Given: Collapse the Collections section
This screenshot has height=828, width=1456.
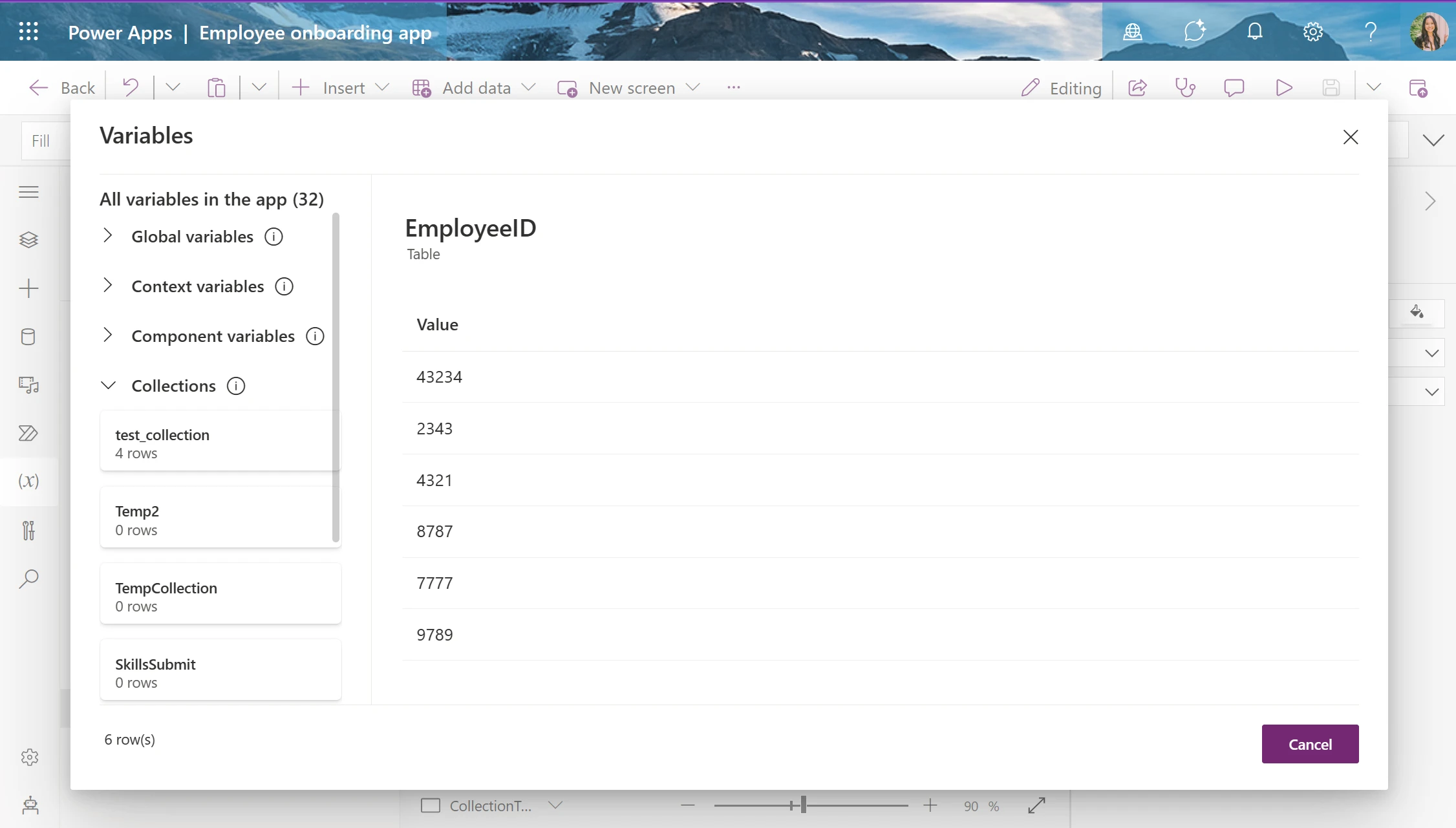Looking at the screenshot, I should [x=108, y=385].
